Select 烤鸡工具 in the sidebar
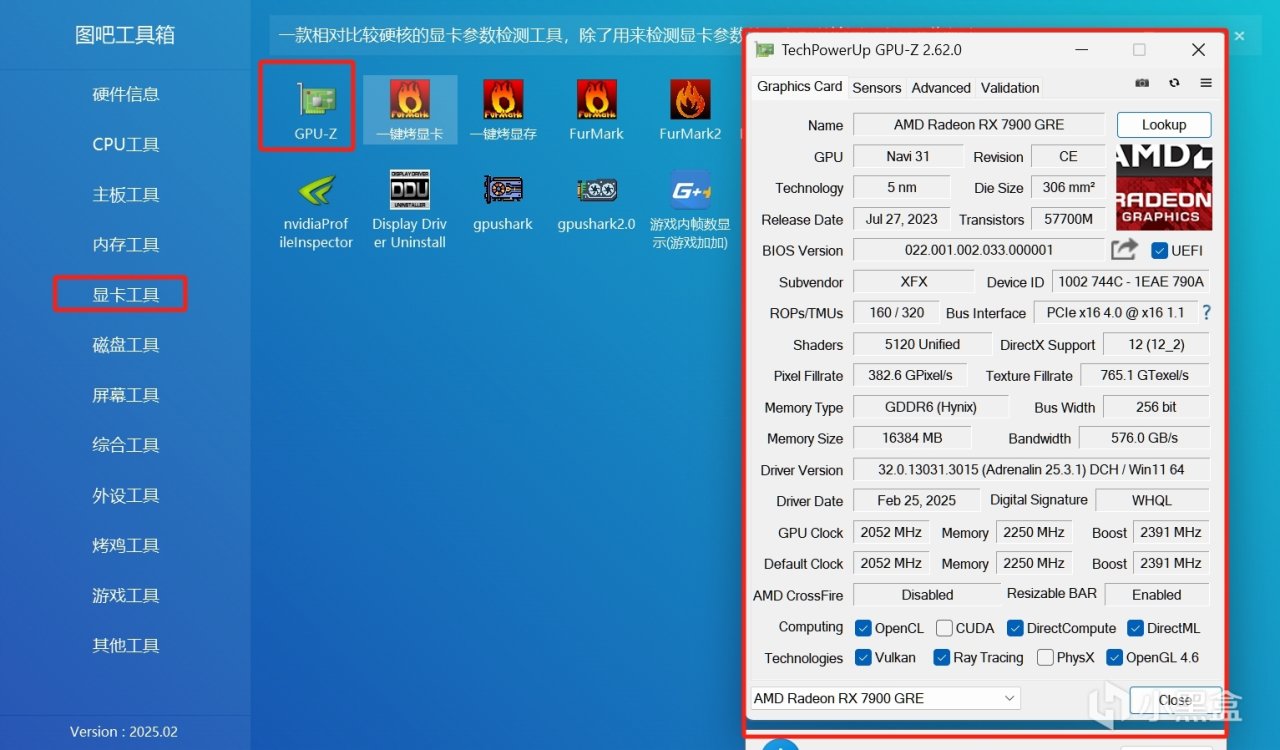The image size is (1280, 750). 126,545
